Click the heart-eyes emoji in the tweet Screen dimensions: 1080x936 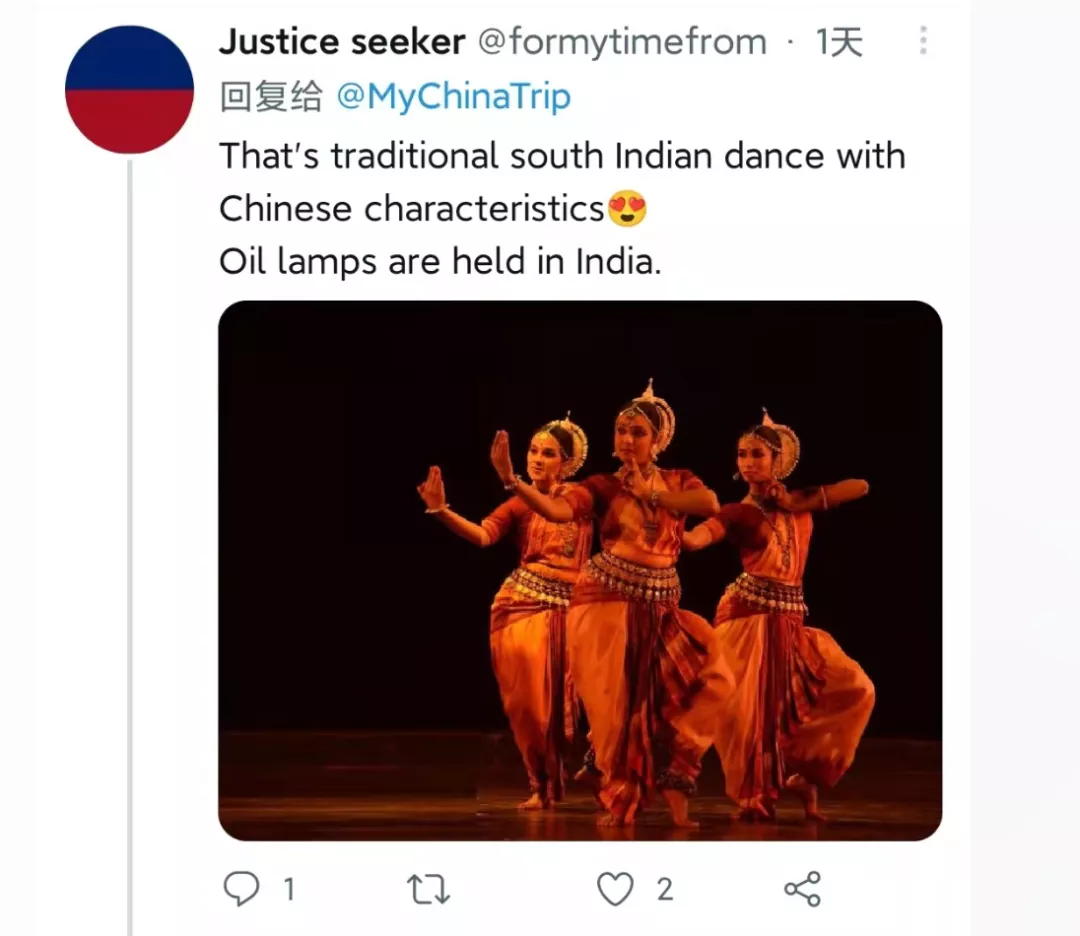pos(627,209)
